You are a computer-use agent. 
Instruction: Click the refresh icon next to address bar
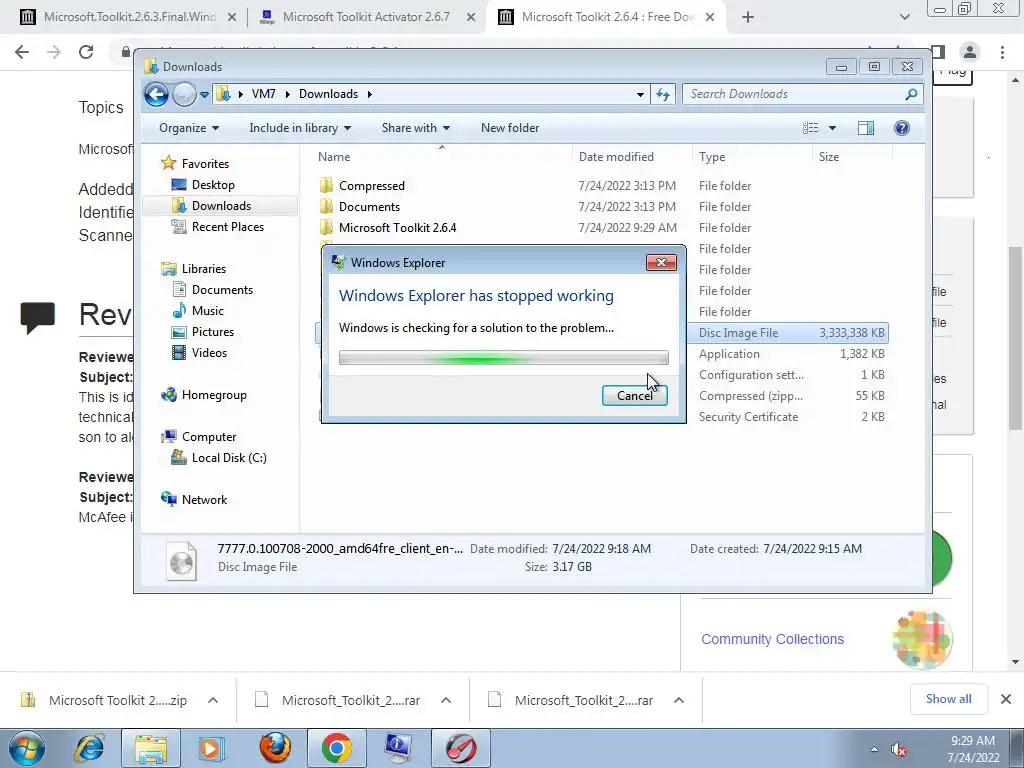[663, 94]
